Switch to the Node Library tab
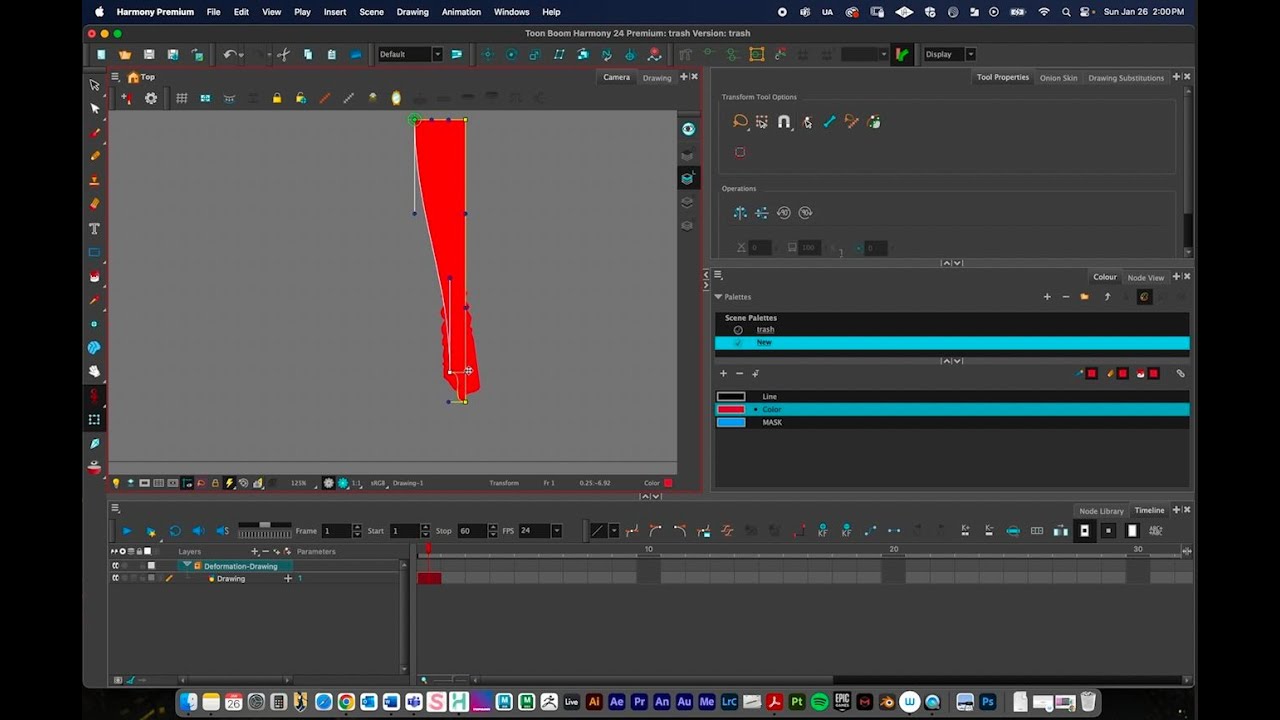This screenshot has height=720, width=1280. (1101, 510)
